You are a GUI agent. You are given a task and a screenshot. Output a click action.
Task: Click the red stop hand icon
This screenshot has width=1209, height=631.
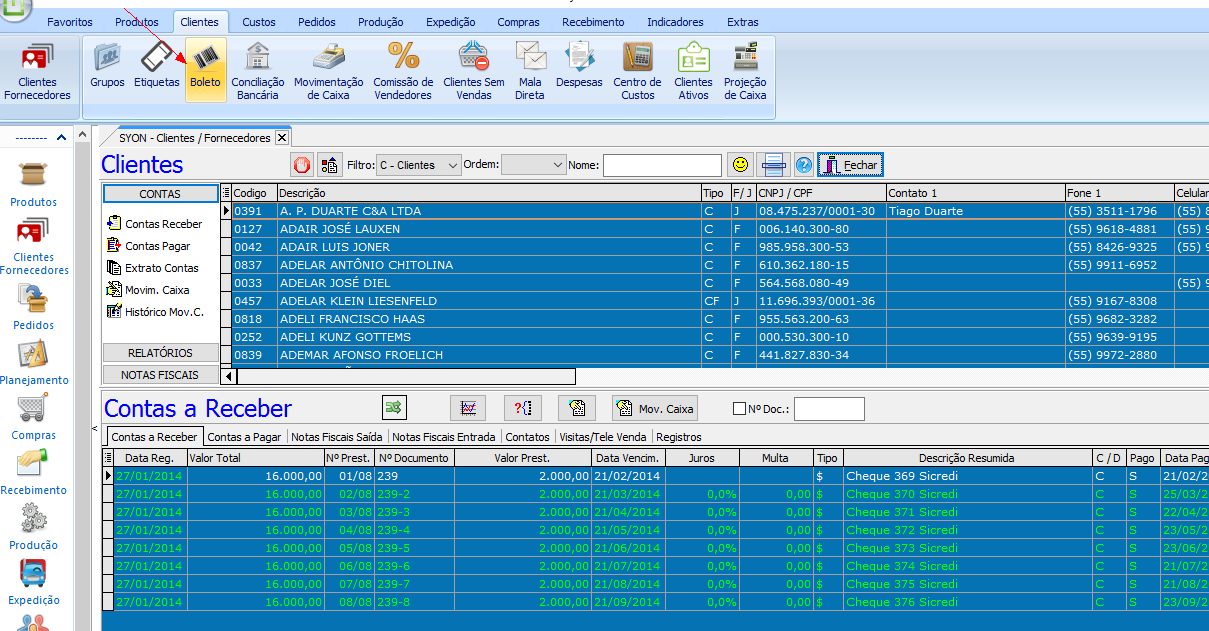pos(301,165)
